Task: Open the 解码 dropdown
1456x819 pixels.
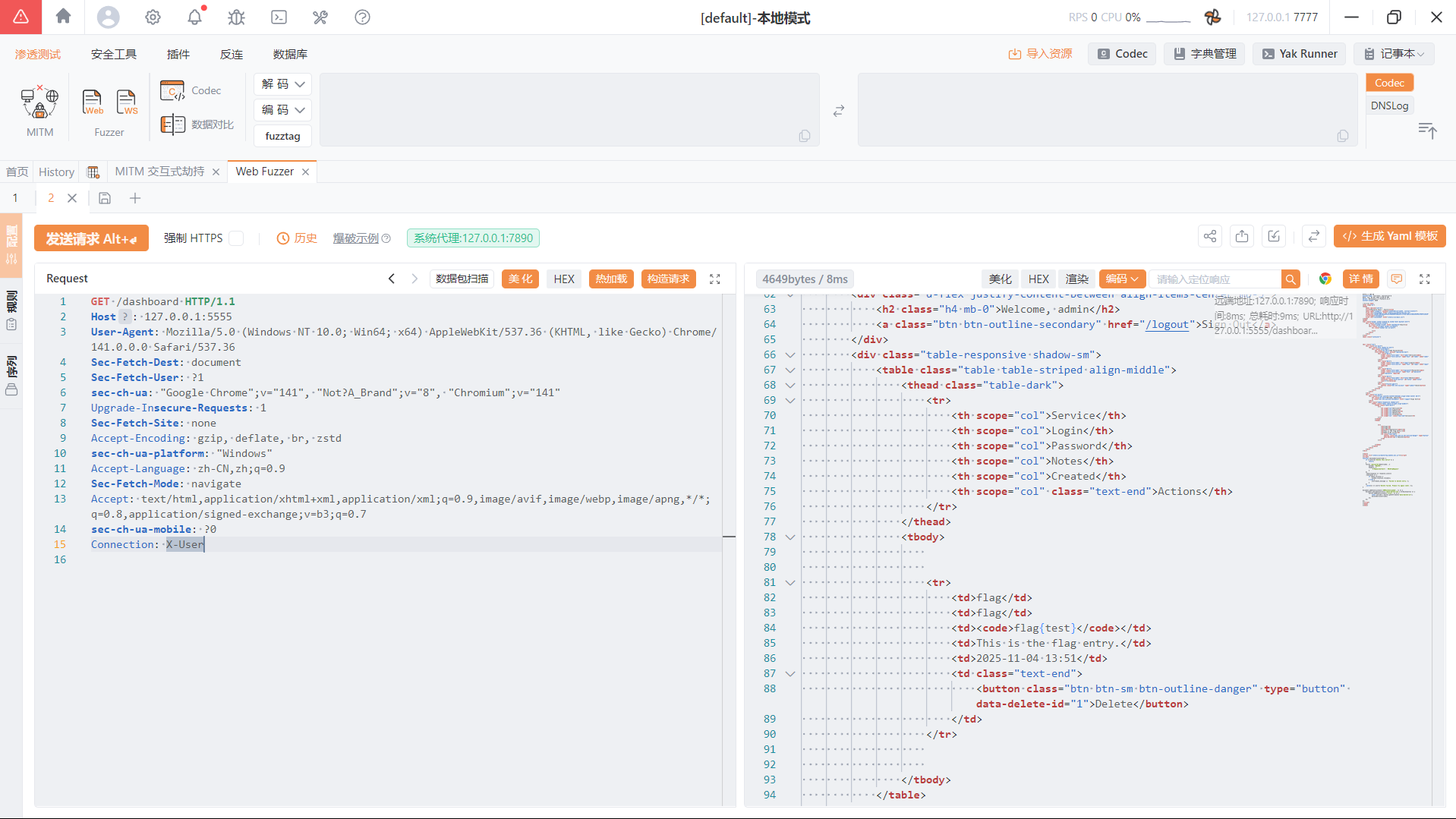Action: click(282, 84)
